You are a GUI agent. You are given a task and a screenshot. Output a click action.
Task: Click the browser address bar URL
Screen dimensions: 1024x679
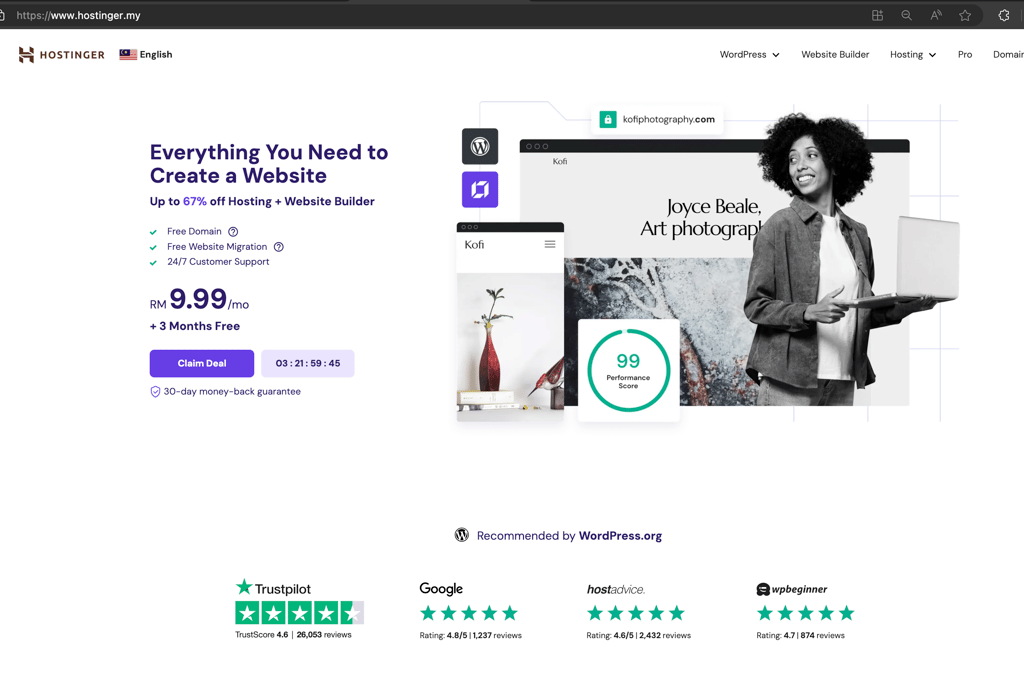pos(78,15)
